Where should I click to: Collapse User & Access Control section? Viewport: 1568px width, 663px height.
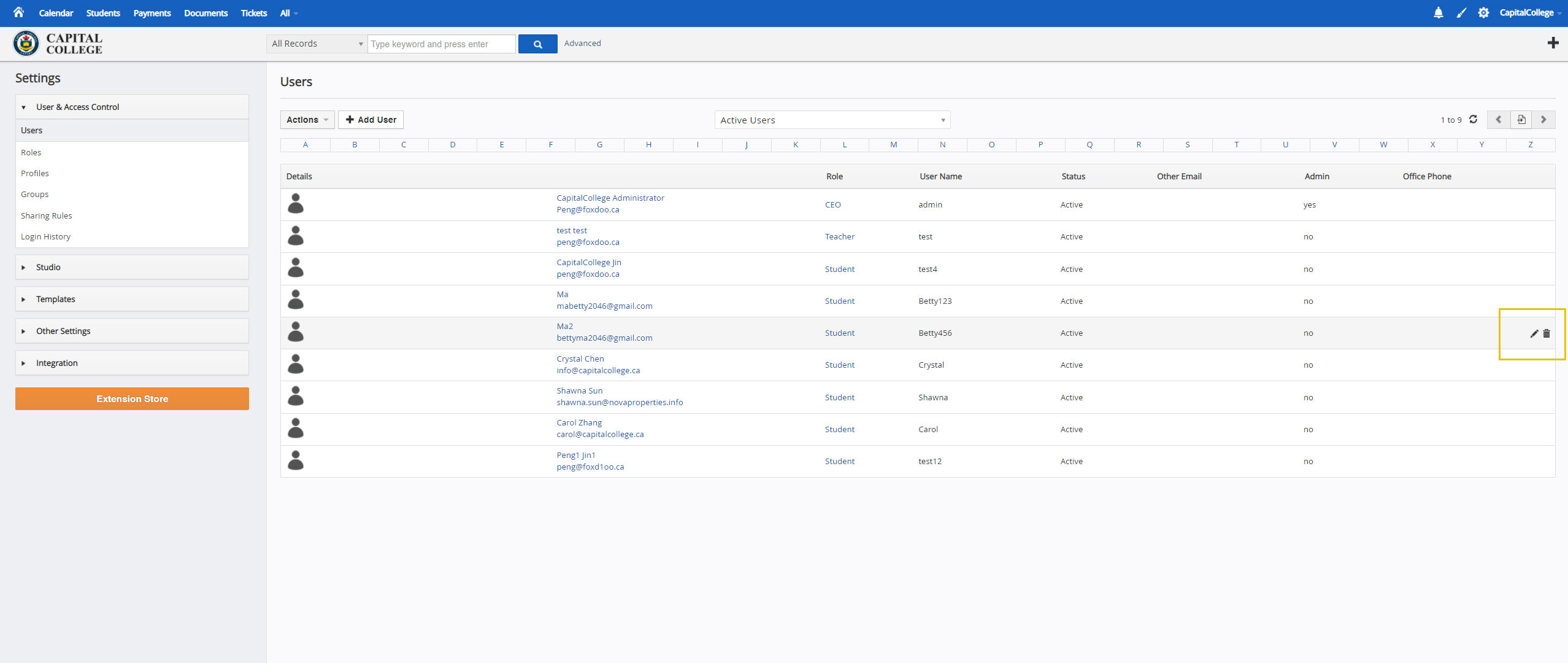click(x=132, y=107)
